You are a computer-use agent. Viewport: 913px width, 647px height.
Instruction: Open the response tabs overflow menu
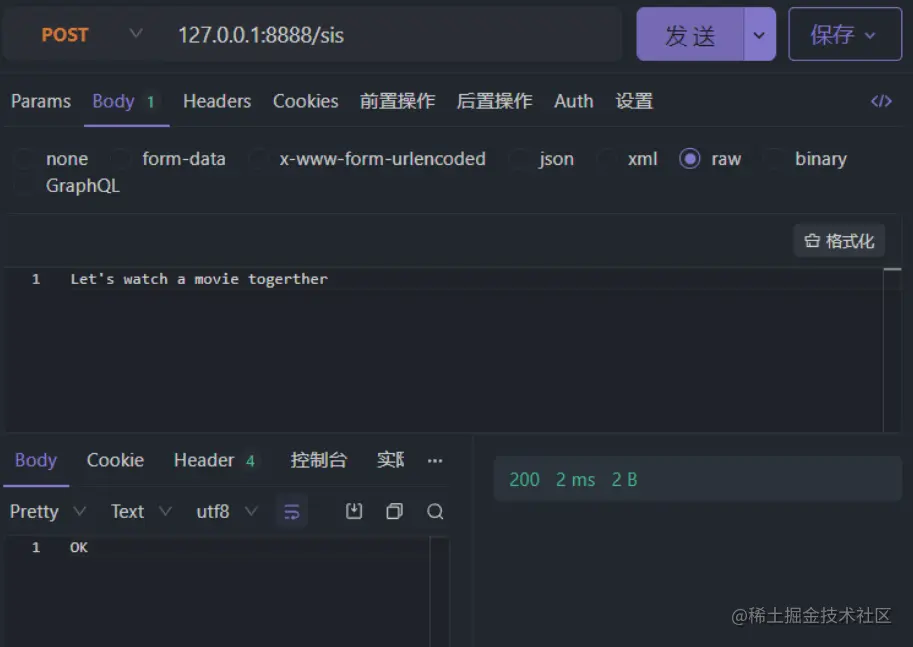coord(435,461)
